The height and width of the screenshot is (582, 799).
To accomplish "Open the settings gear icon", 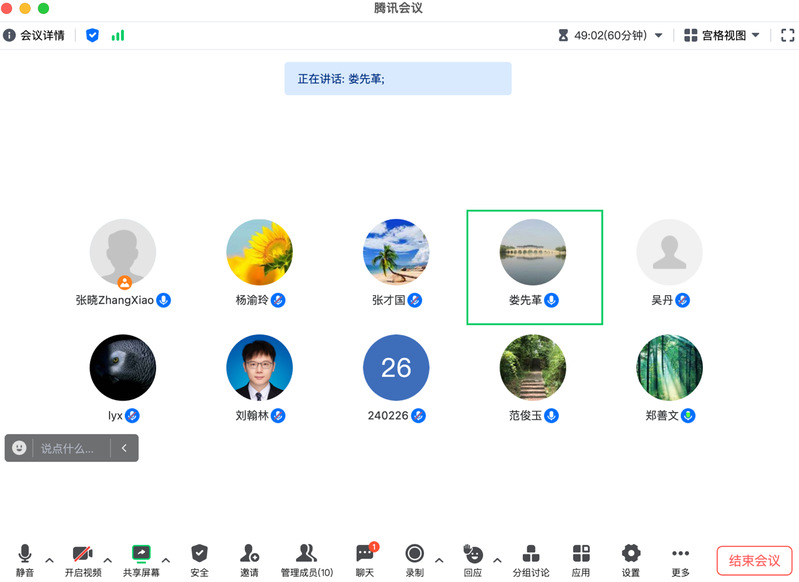I will coord(631,553).
